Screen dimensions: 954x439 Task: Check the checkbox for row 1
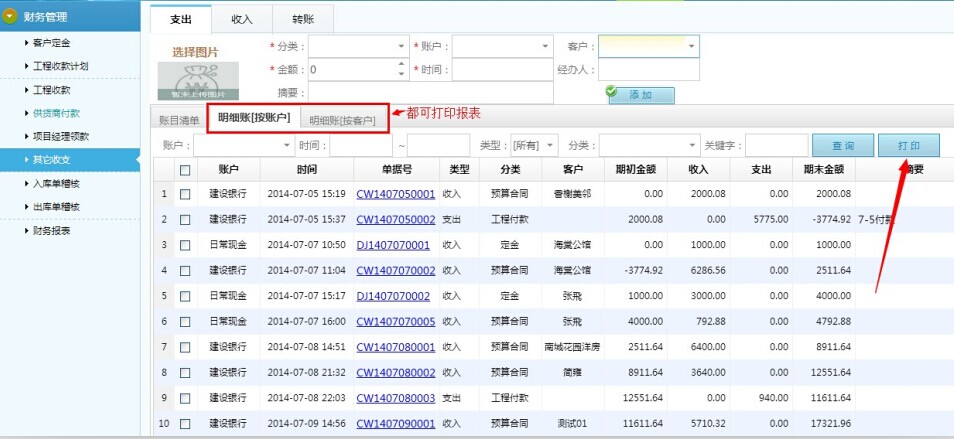(185, 194)
